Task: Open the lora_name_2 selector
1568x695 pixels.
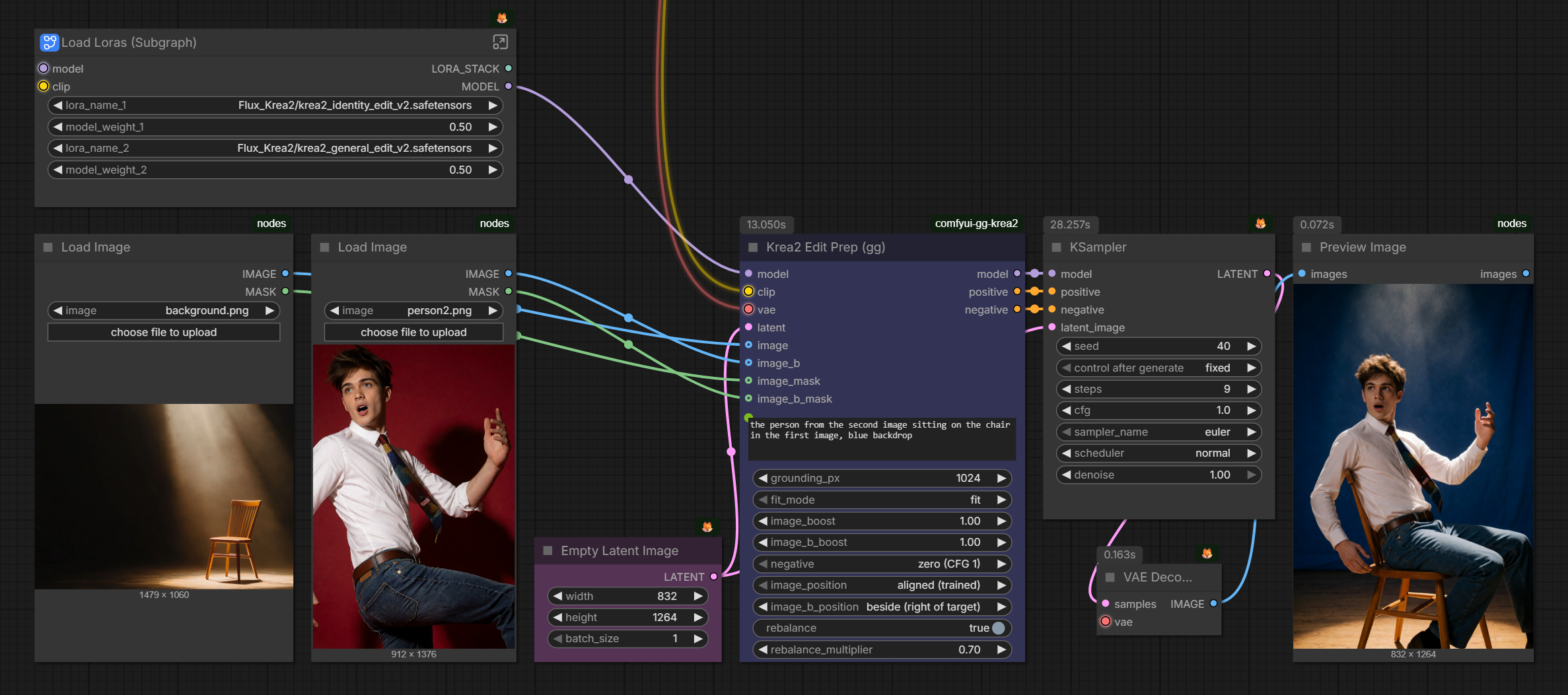Action: (275, 149)
